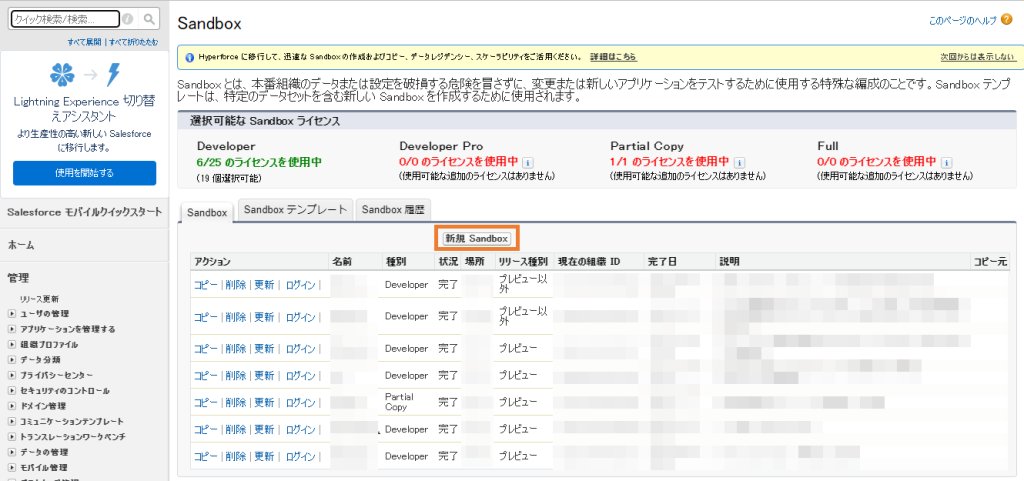The image size is (1024, 481).
Task: Click the 種別 column header
Action: 396,262
